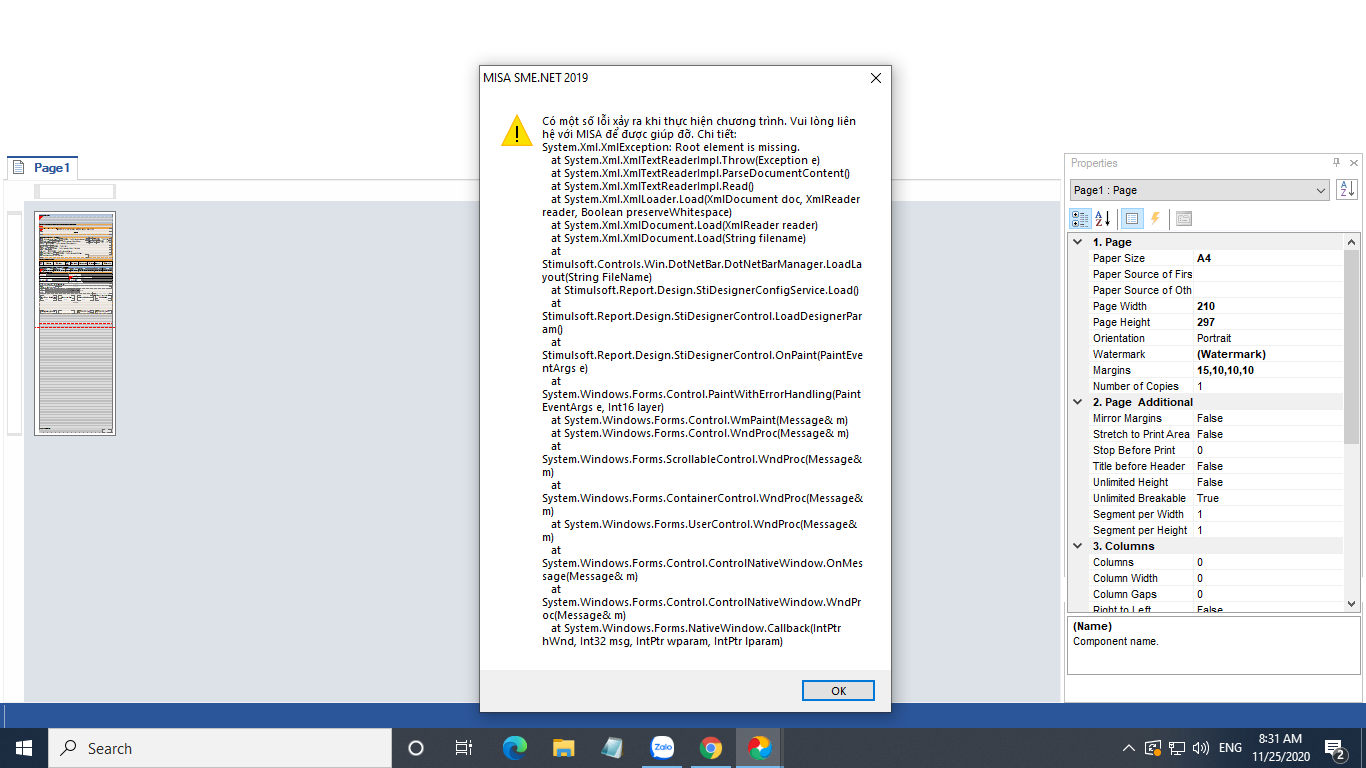The height and width of the screenshot is (768, 1366).
Task: Open File Explorer from the taskbar
Action: [x=564, y=748]
